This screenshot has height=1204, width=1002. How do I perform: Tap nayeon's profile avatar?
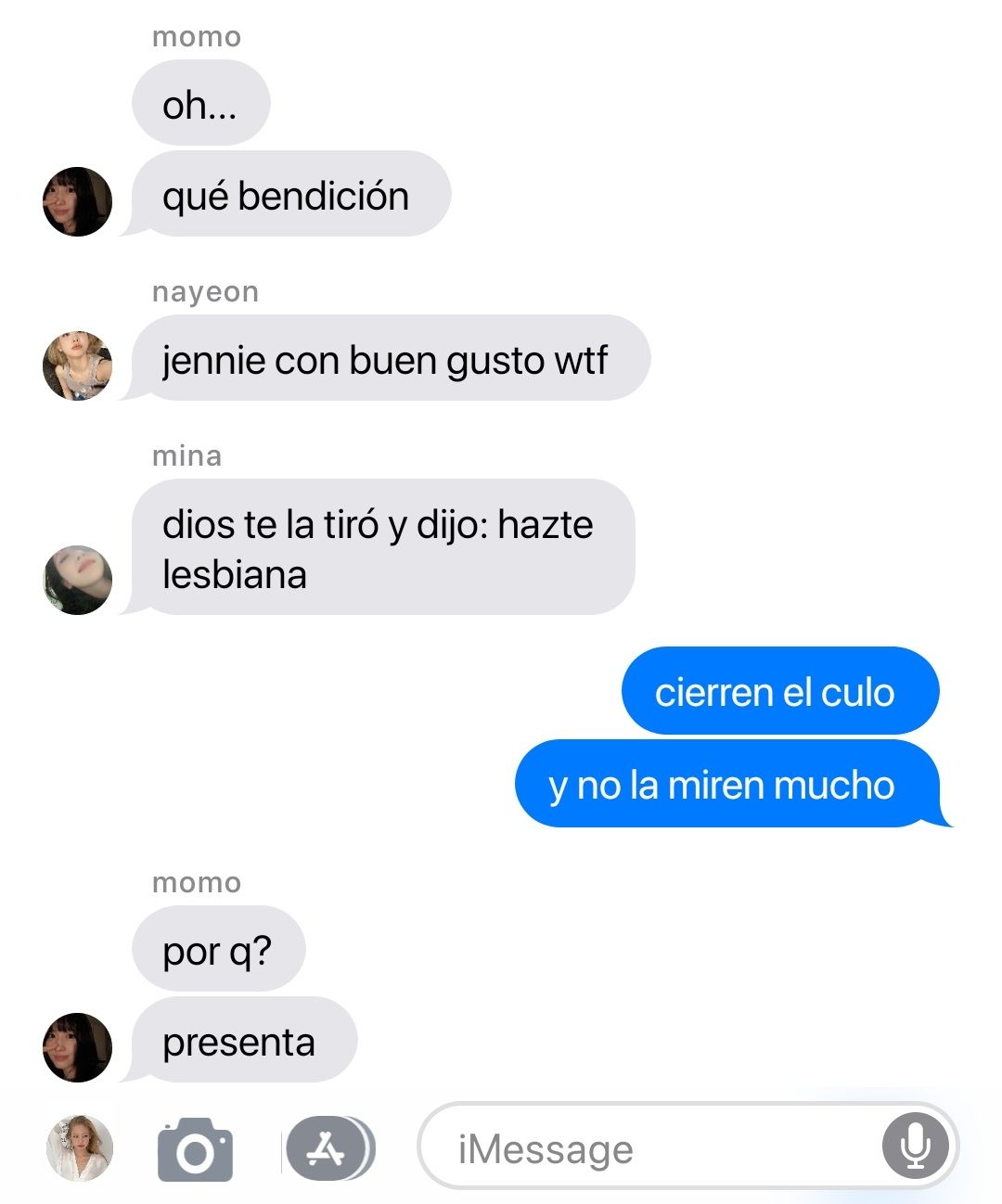click(78, 365)
